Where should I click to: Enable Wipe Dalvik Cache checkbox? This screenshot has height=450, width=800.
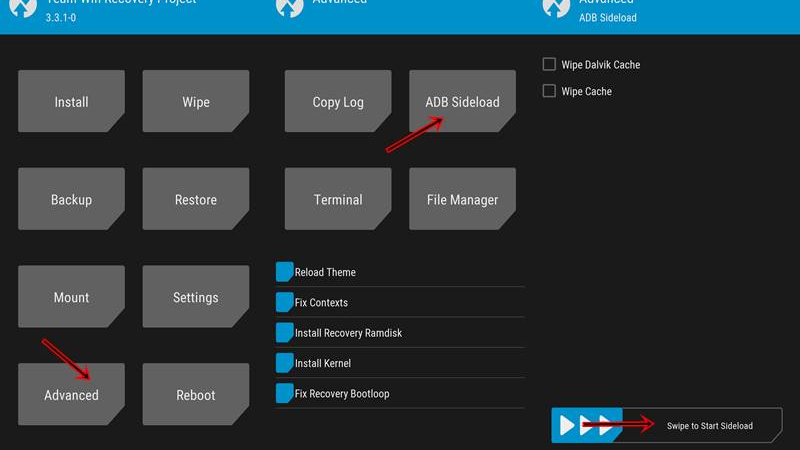[549, 65]
